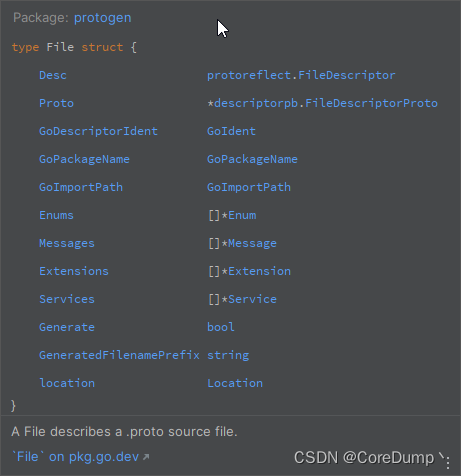Select the Proto field name
The width and height of the screenshot is (461, 476).
(x=56, y=103)
